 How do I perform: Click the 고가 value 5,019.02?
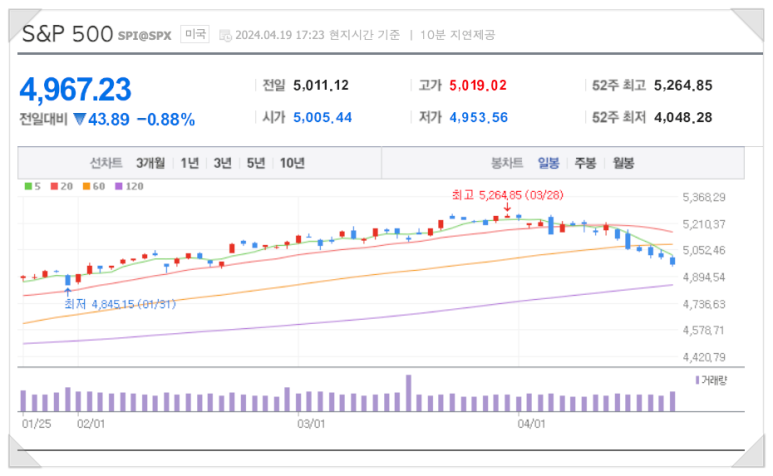[478, 86]
